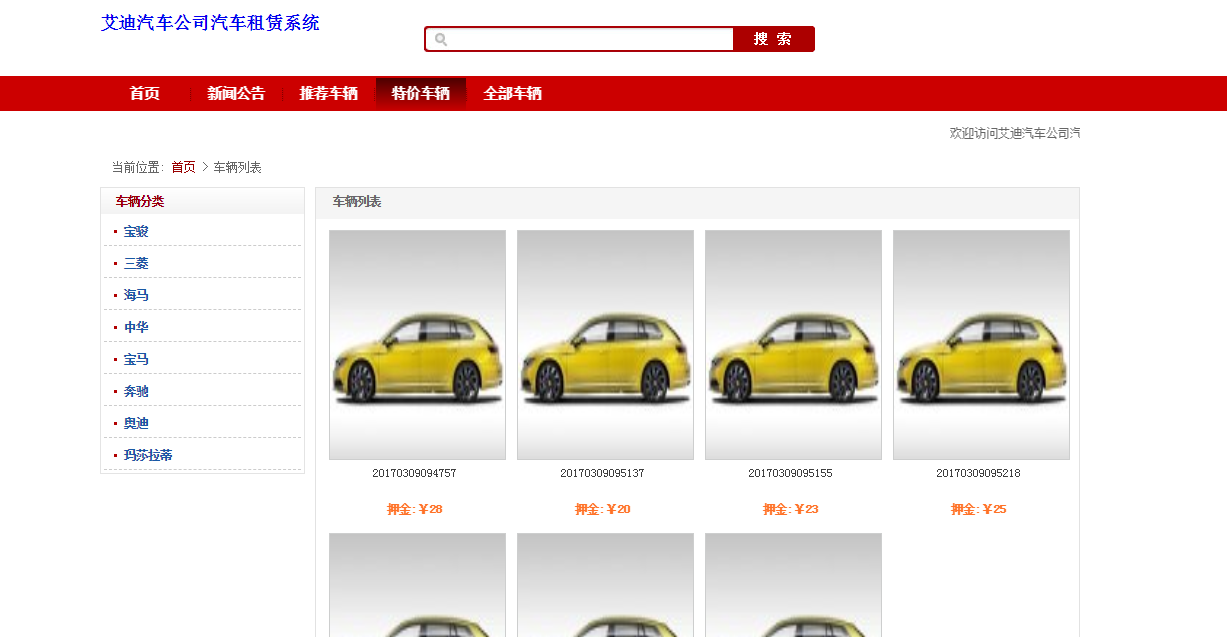Click vehicle name 20170309095218
The image size is (1227, 637).
(978, 473)
